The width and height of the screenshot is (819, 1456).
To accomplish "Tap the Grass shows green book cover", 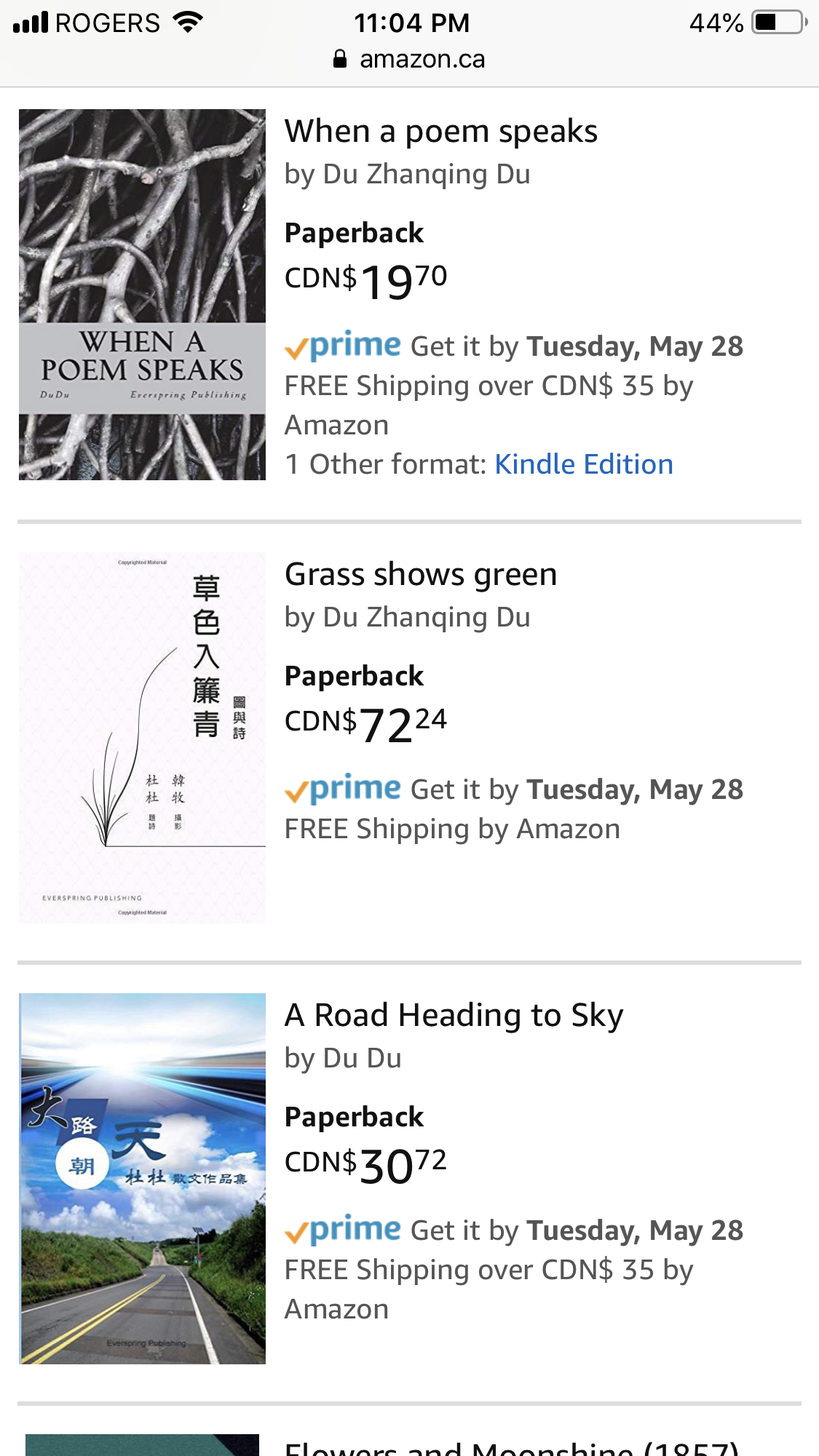I will pos(143,738).
